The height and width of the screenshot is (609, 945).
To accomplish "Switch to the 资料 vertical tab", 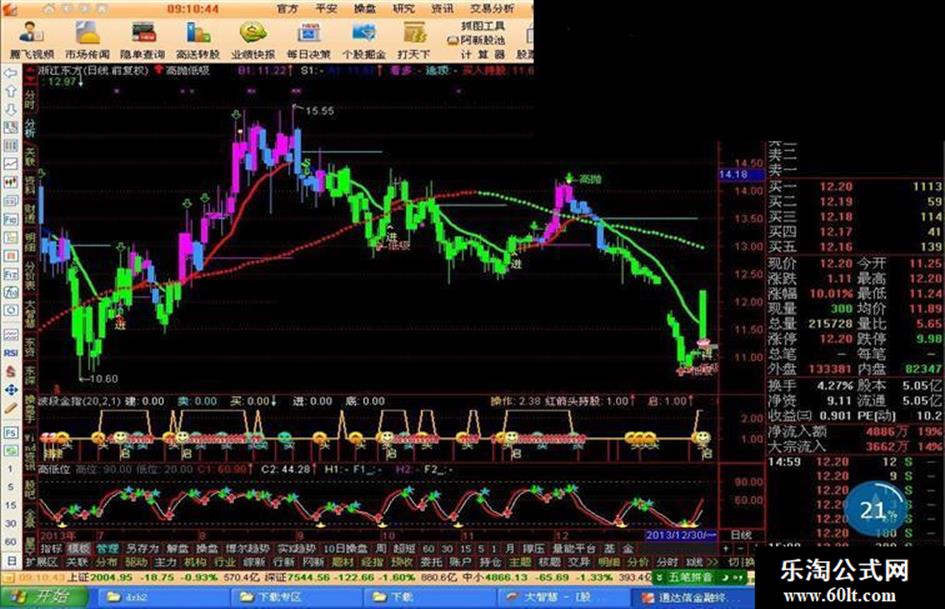I will click(30, 185).
